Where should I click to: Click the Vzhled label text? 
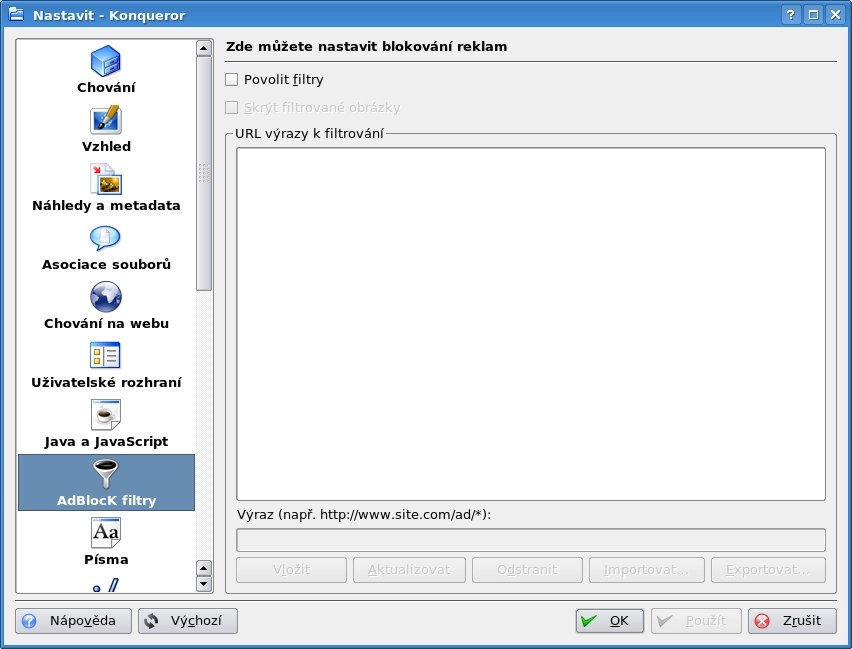106,147
